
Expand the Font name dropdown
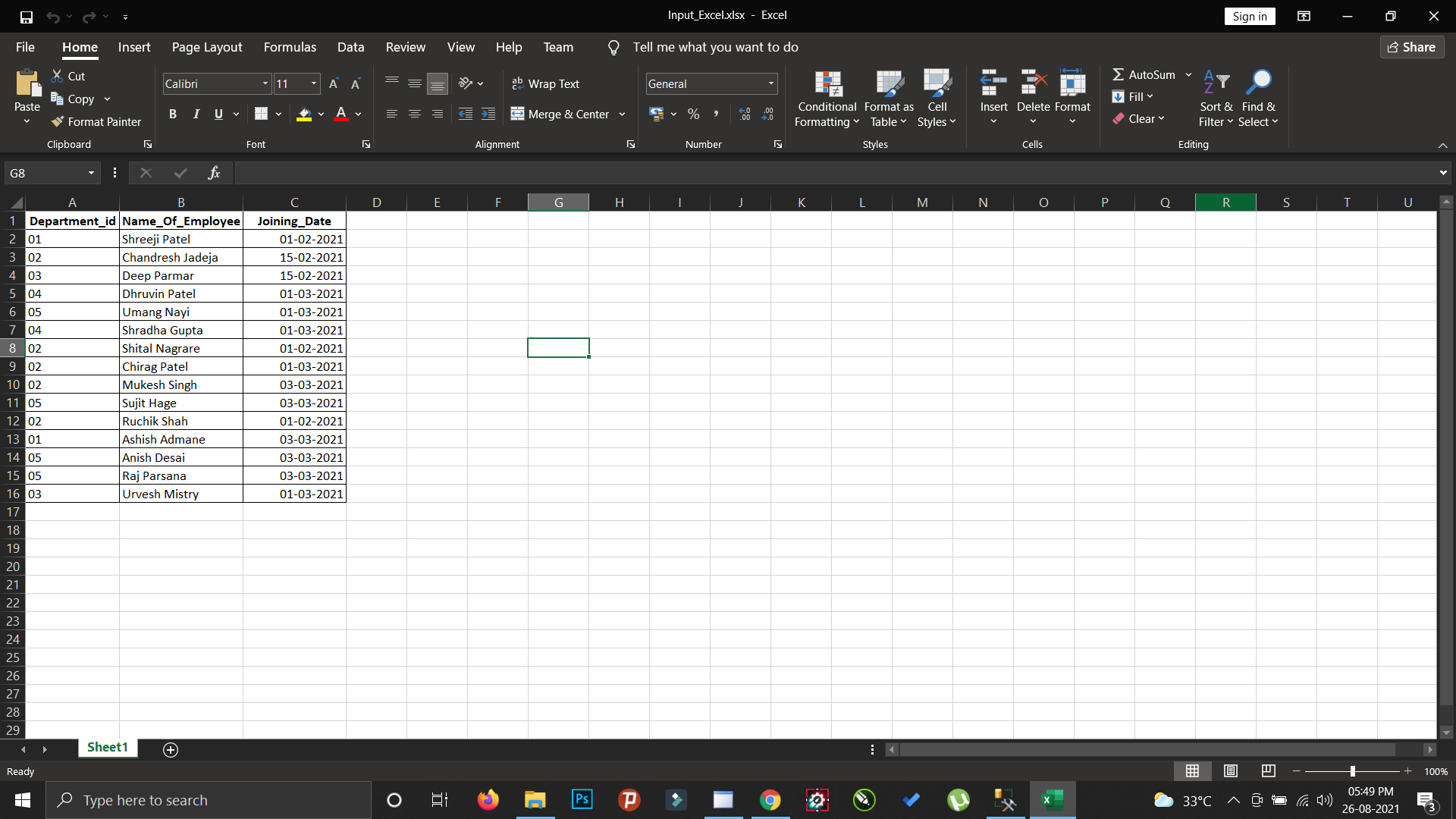pos(265,83)
